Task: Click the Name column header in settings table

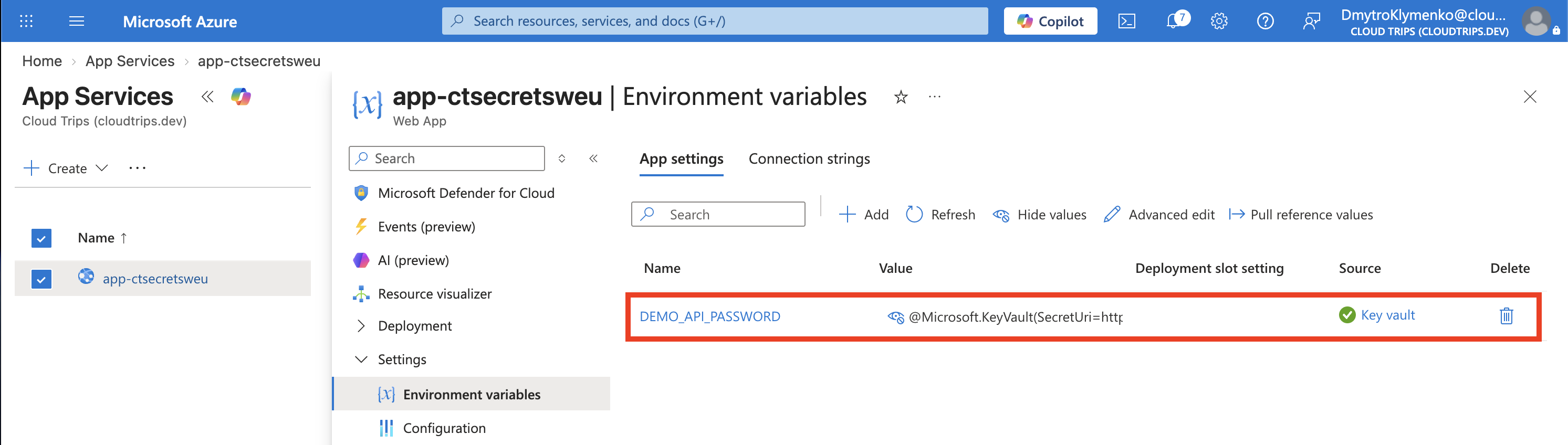Action: [662, 269]
